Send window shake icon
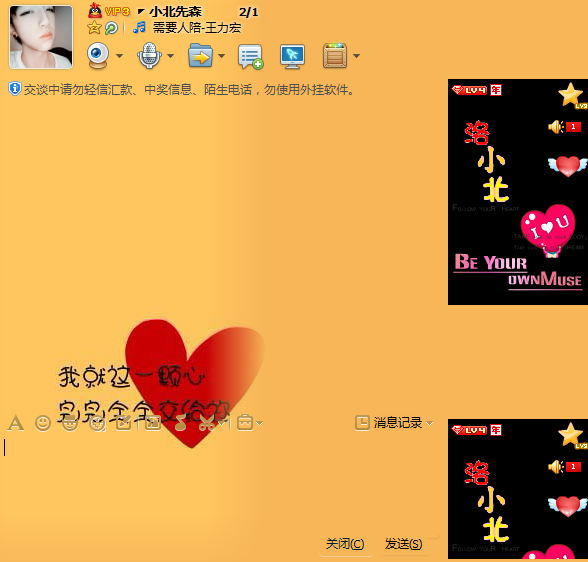Image resolution: width=588 pixels, height=562 pixels. pyautogui.click(x=98, y=423)
